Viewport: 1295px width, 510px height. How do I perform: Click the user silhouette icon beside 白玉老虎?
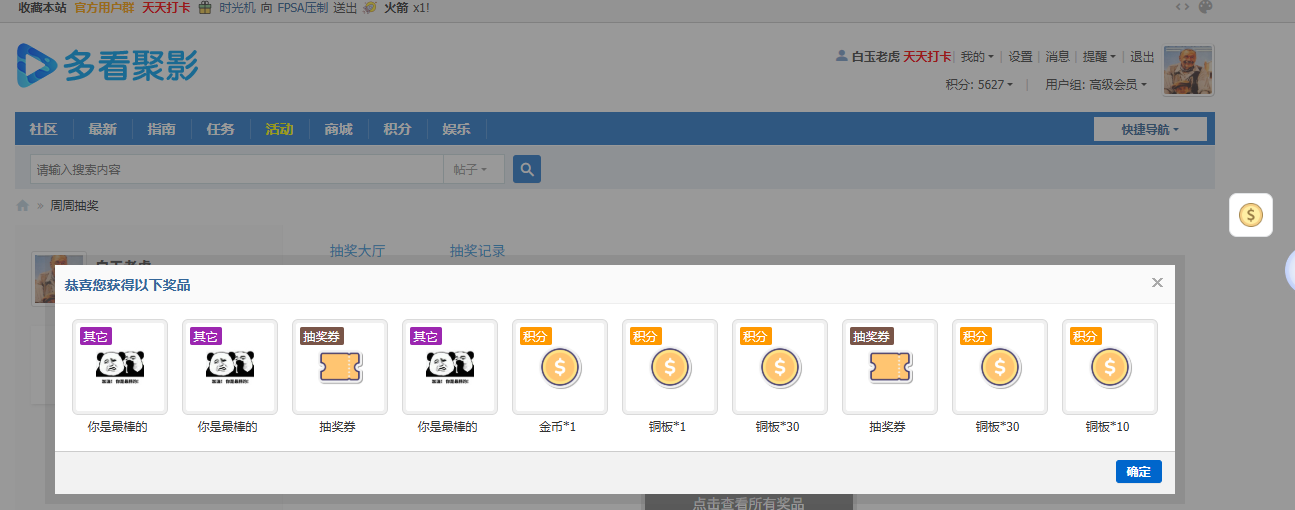841,57
